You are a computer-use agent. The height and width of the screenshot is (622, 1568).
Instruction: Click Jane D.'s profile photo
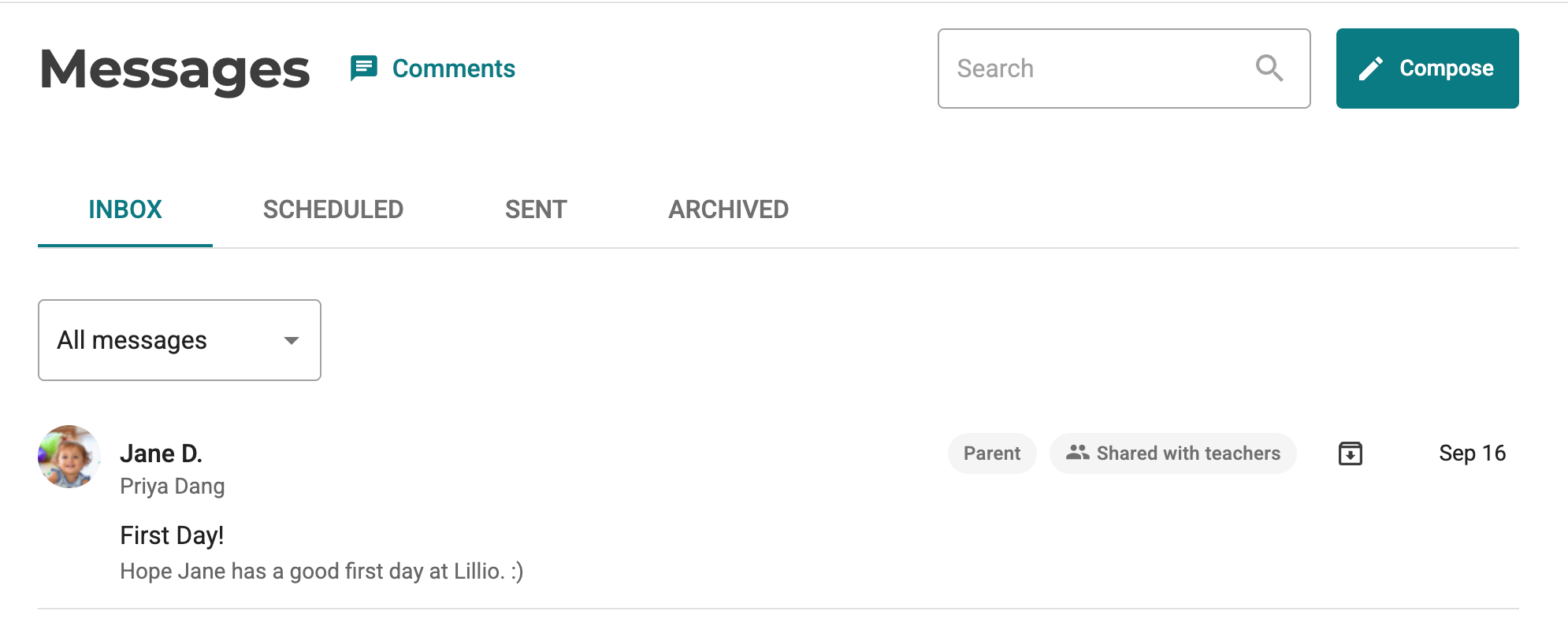(x=69, y=457)
